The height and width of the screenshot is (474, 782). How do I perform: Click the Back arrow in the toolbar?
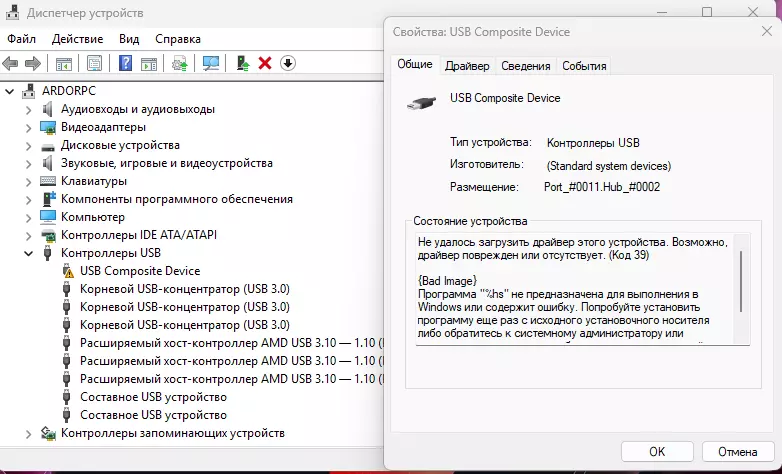(x=11, y=63)
